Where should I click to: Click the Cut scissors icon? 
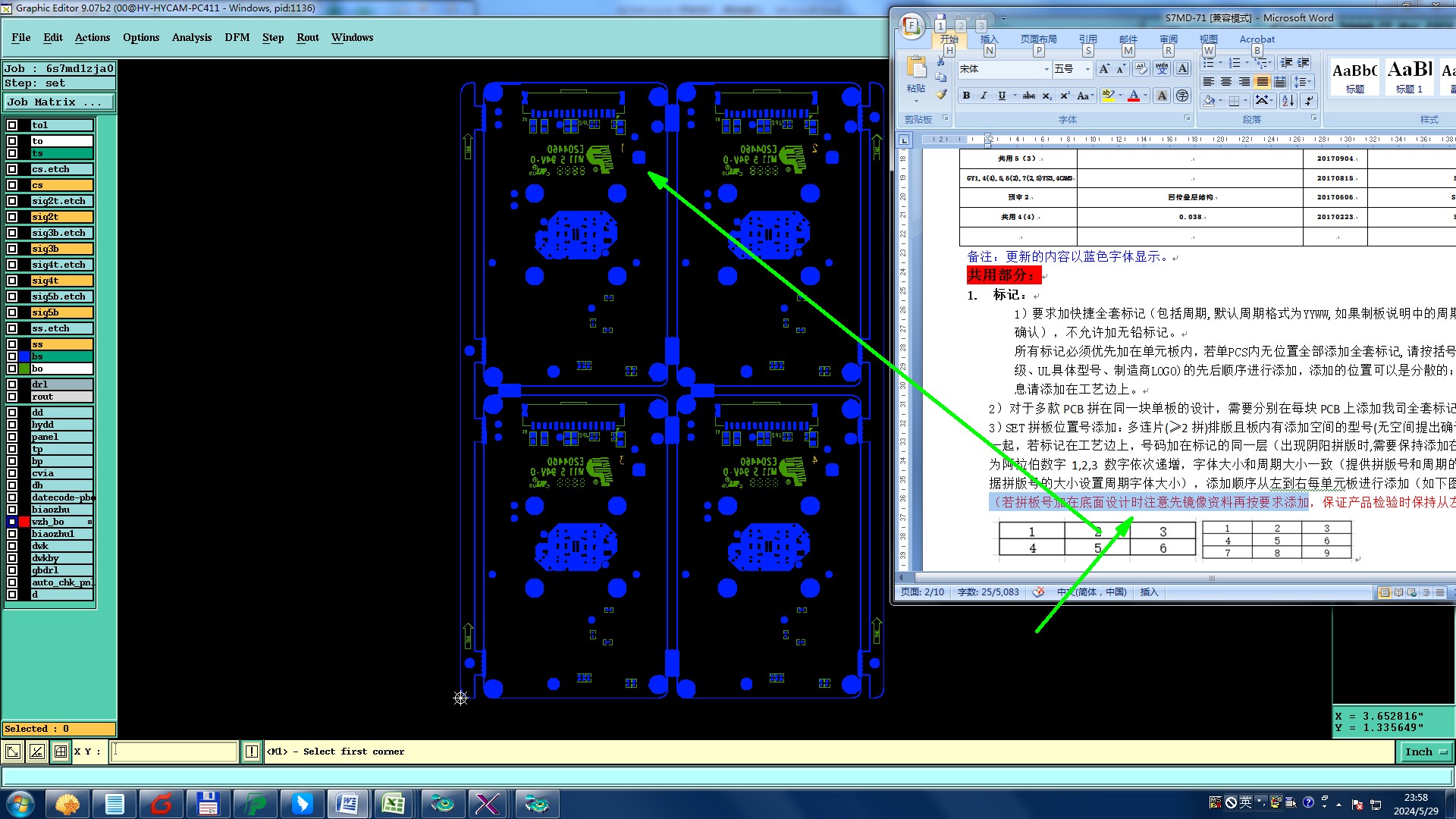(941, 61)
